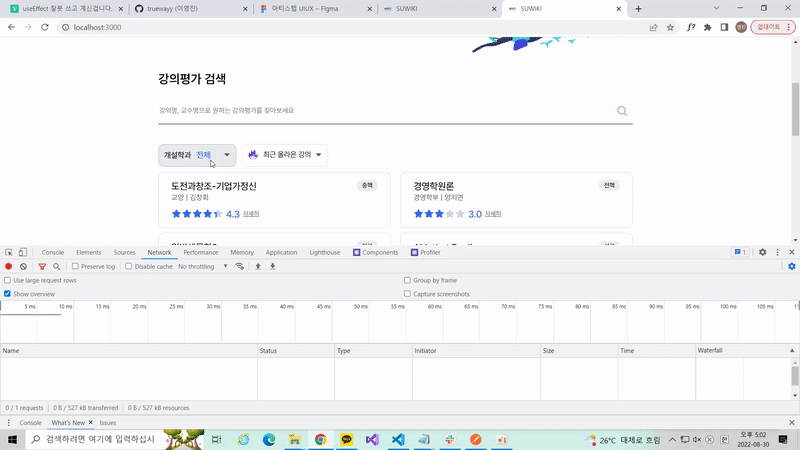Open network conditions wifi icon
The height and width of the screenshot is (450, 800).
(x=239, y=266)
